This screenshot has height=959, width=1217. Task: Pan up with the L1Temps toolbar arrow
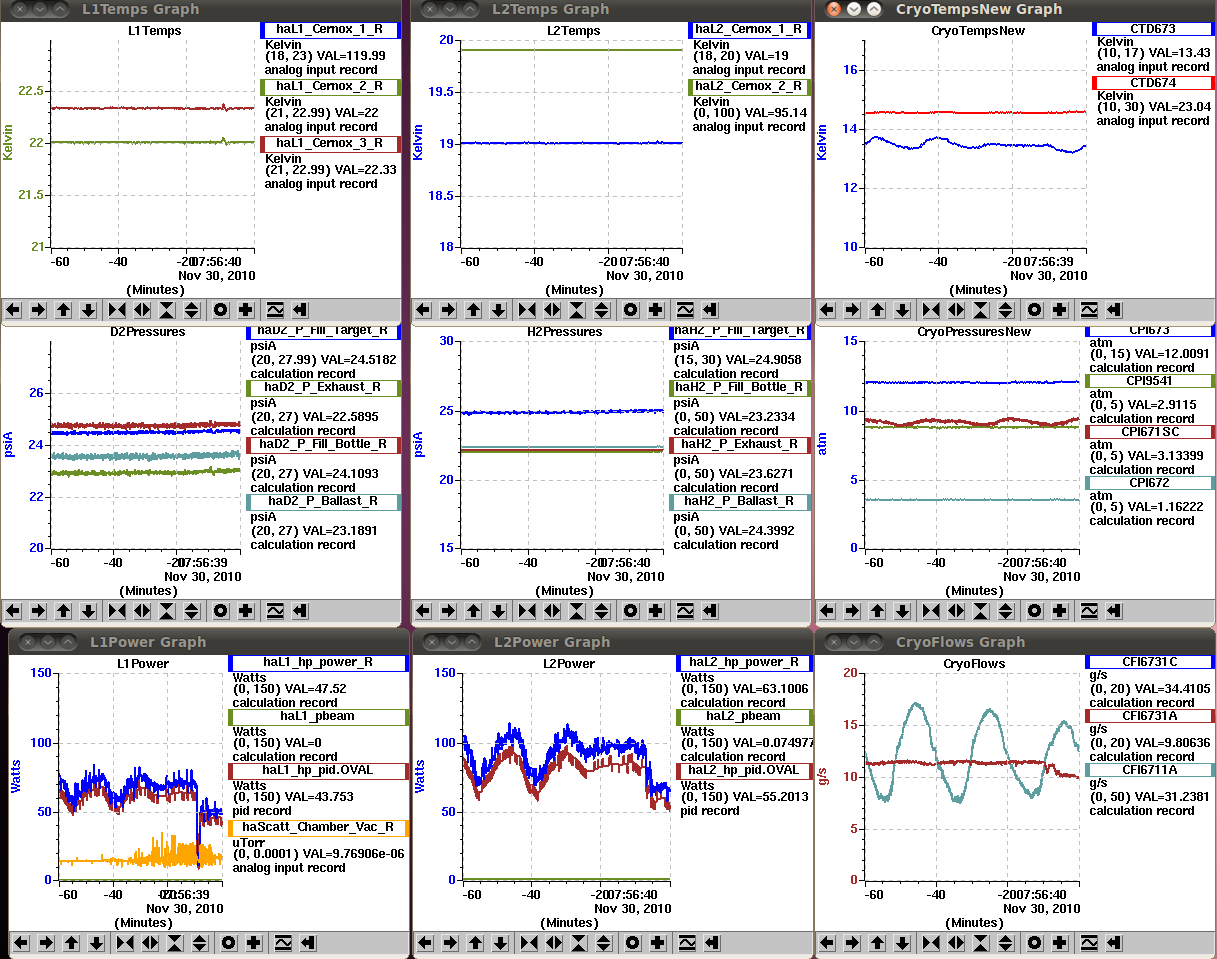click(x=64, y=310)
